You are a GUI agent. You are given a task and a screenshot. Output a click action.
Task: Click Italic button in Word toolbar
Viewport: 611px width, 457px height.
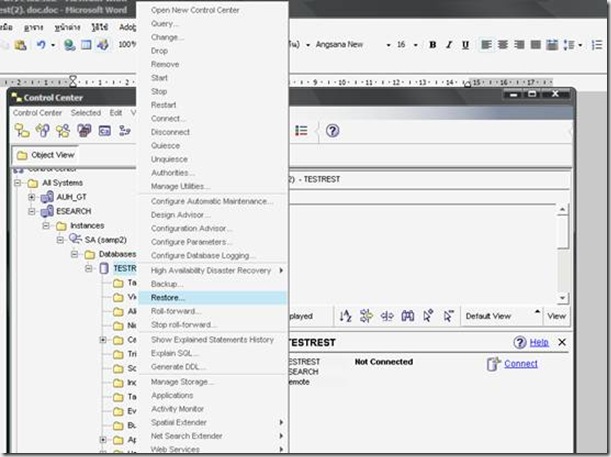(x=449, y=45)
